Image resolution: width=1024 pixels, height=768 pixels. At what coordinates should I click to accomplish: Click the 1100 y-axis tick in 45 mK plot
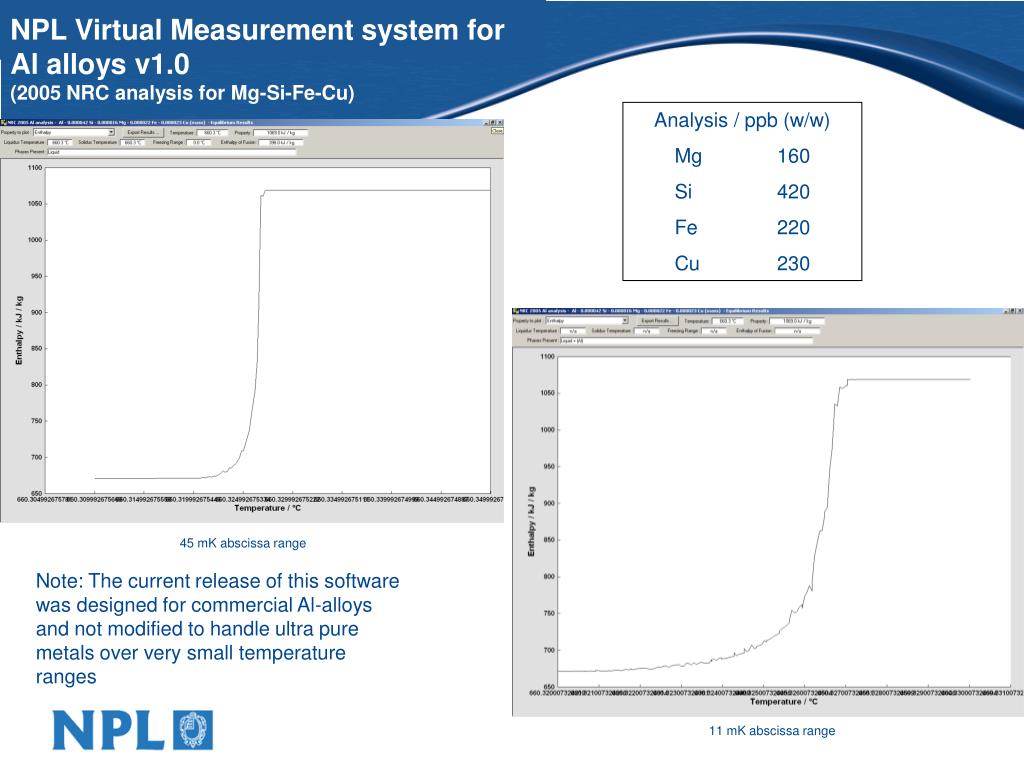coord(35,168)
